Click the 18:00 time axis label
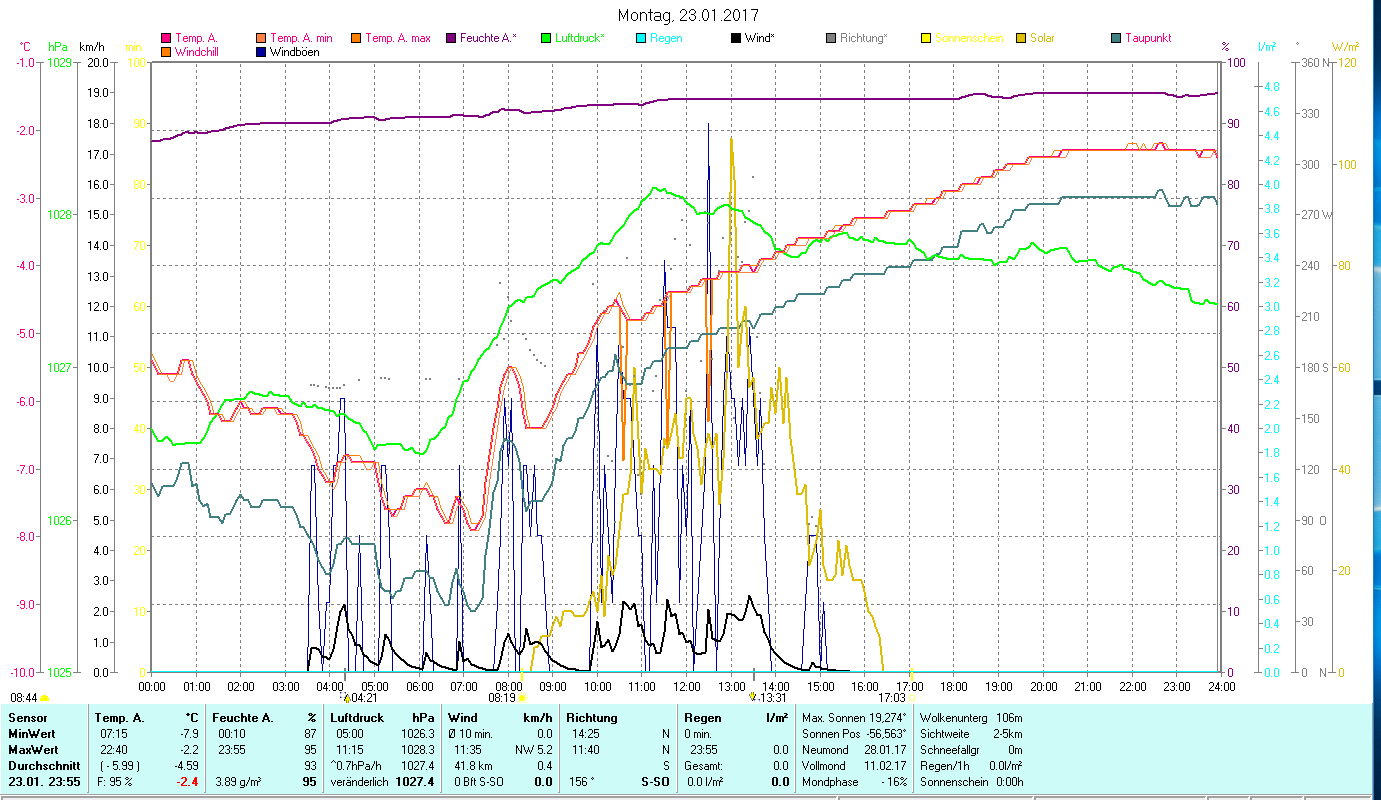 954,687
